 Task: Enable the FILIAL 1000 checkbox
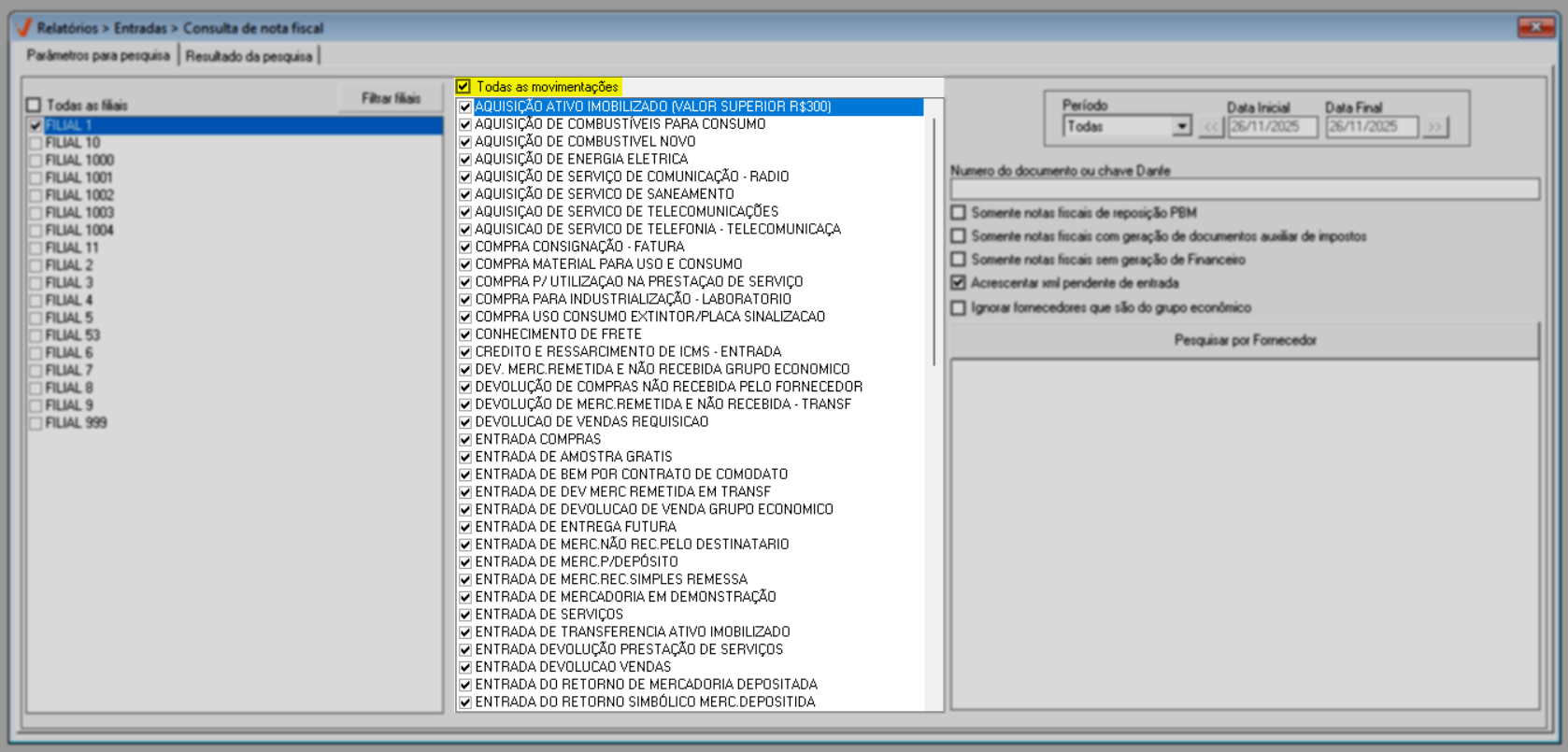click(x=36, y=161)
